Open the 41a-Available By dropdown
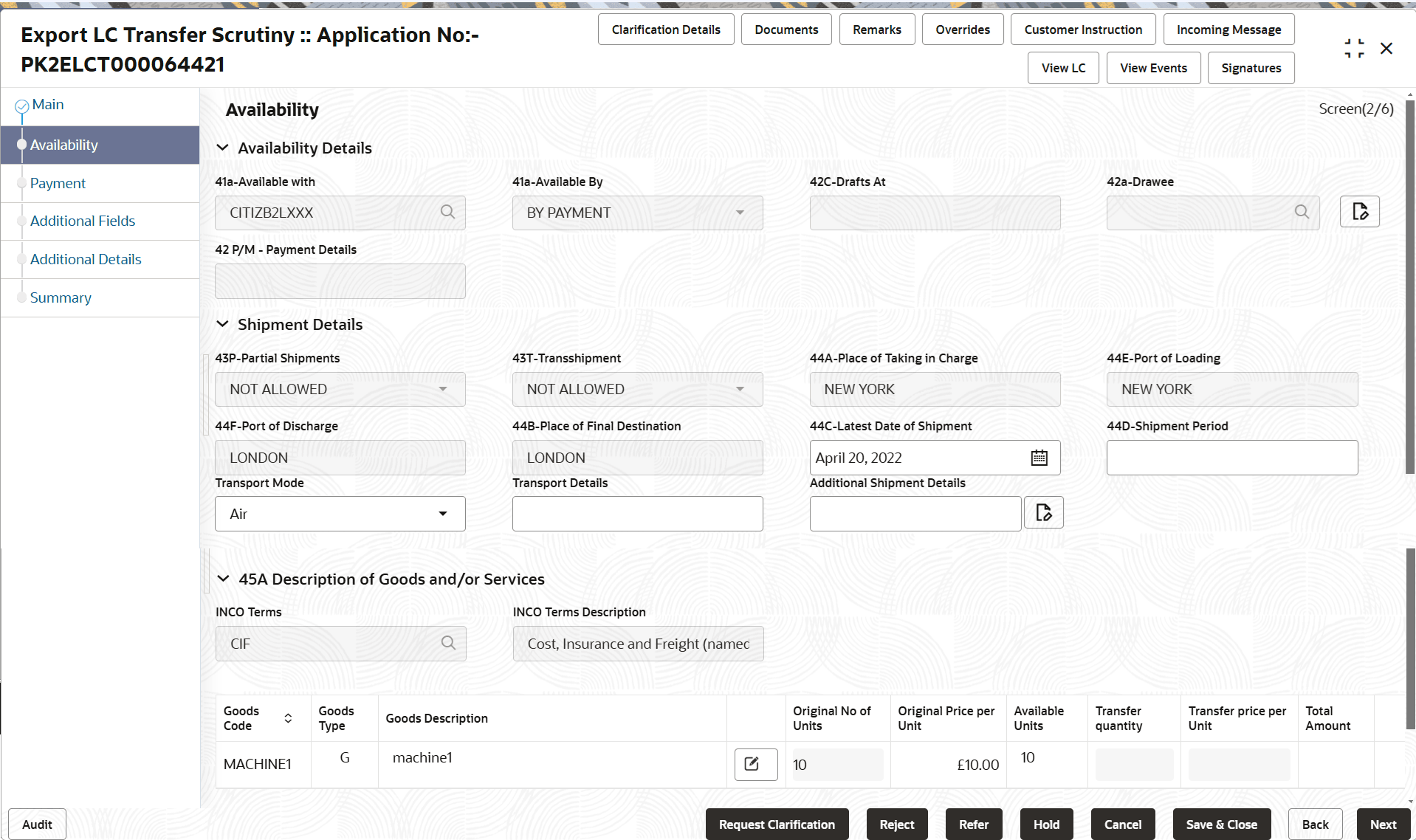Screen dimensions: 1416x840 [740, 213]
